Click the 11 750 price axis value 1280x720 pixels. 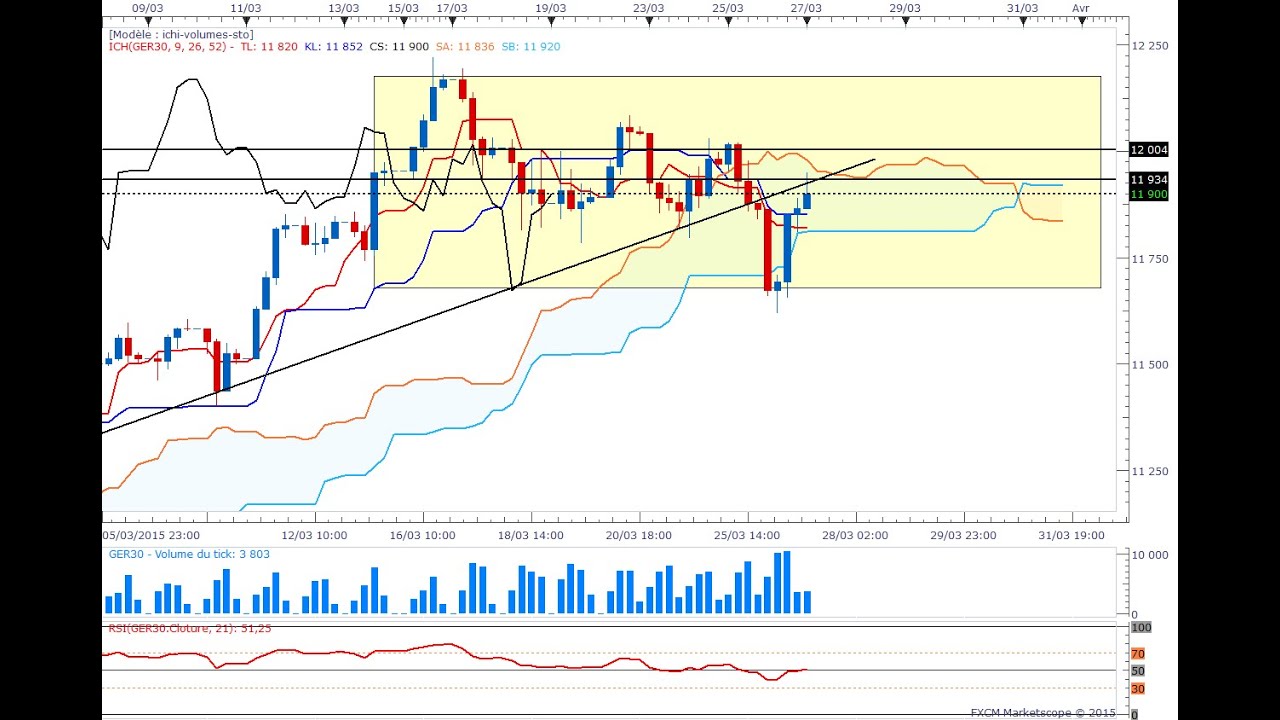click(x=1149, y=259)
